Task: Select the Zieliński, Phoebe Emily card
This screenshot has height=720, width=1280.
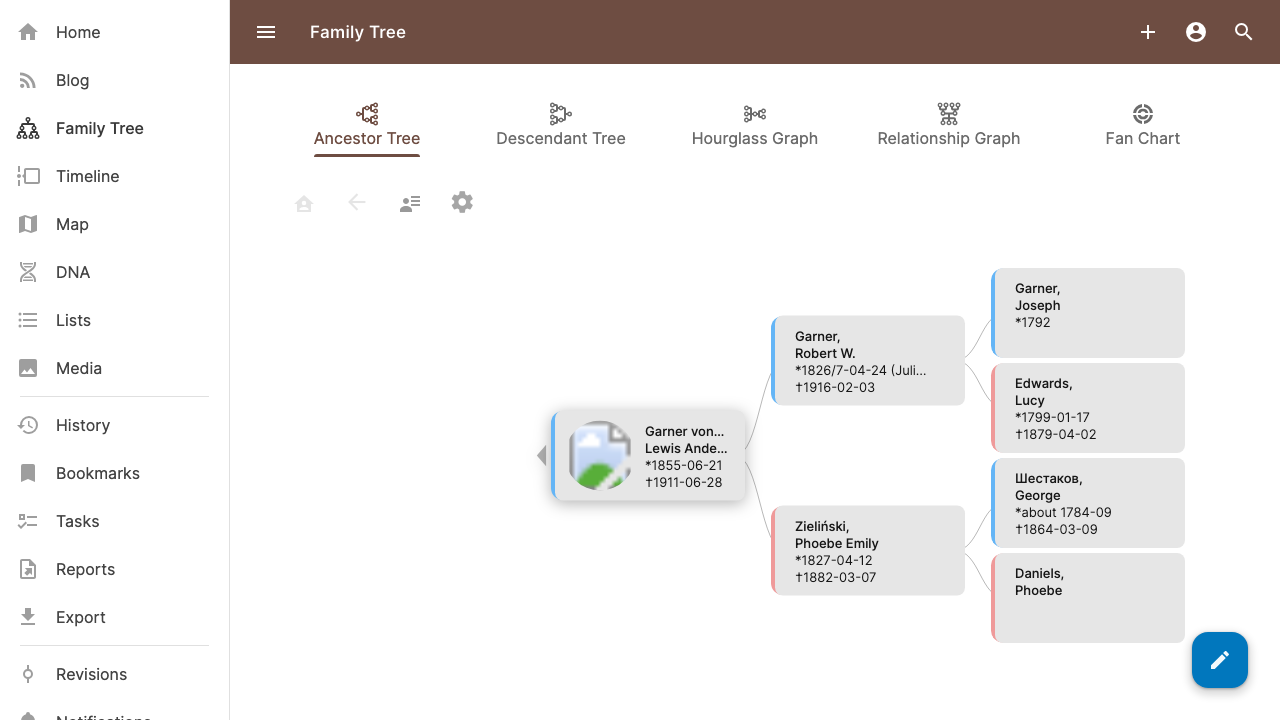Action: coord(868,551)
